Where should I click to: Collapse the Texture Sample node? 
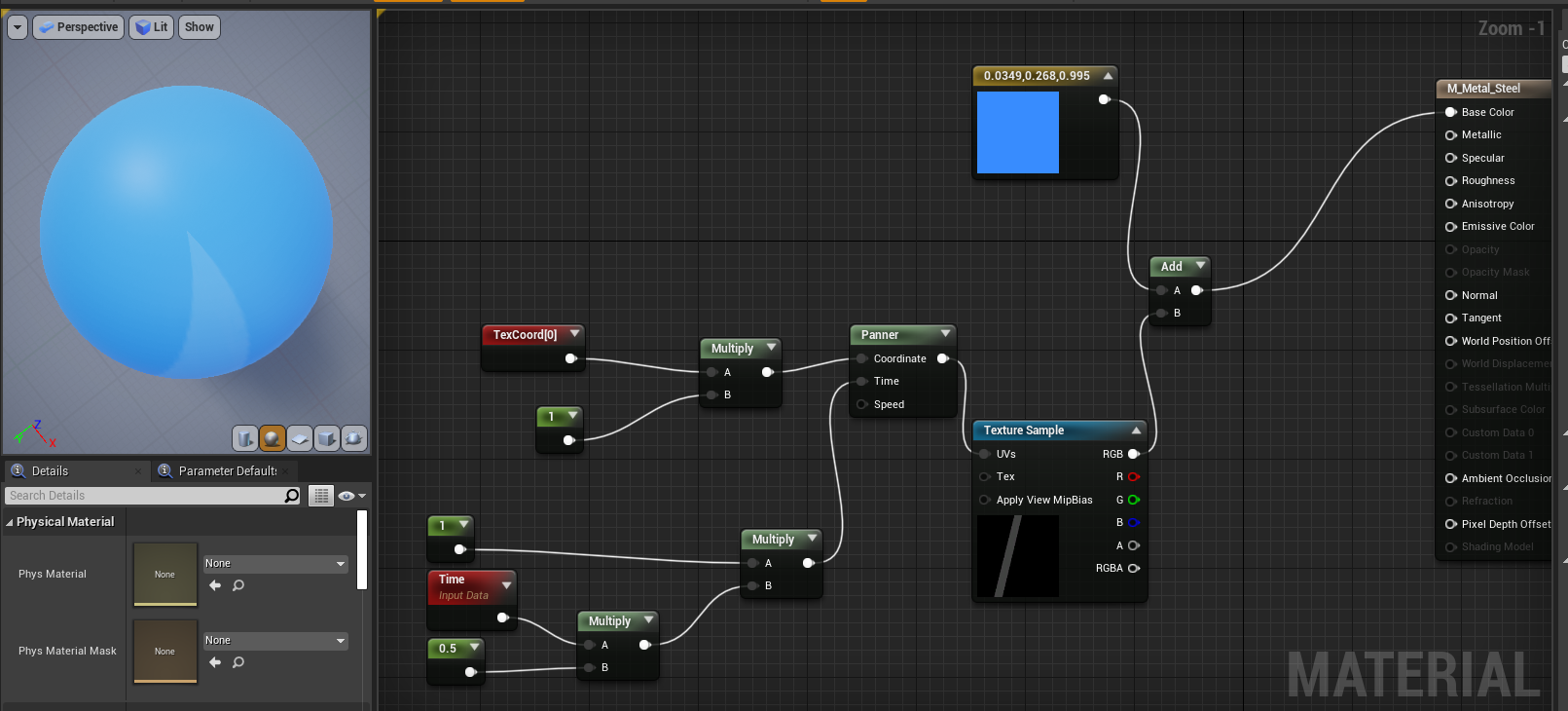pyautogui.click(x=1136, y=430)
